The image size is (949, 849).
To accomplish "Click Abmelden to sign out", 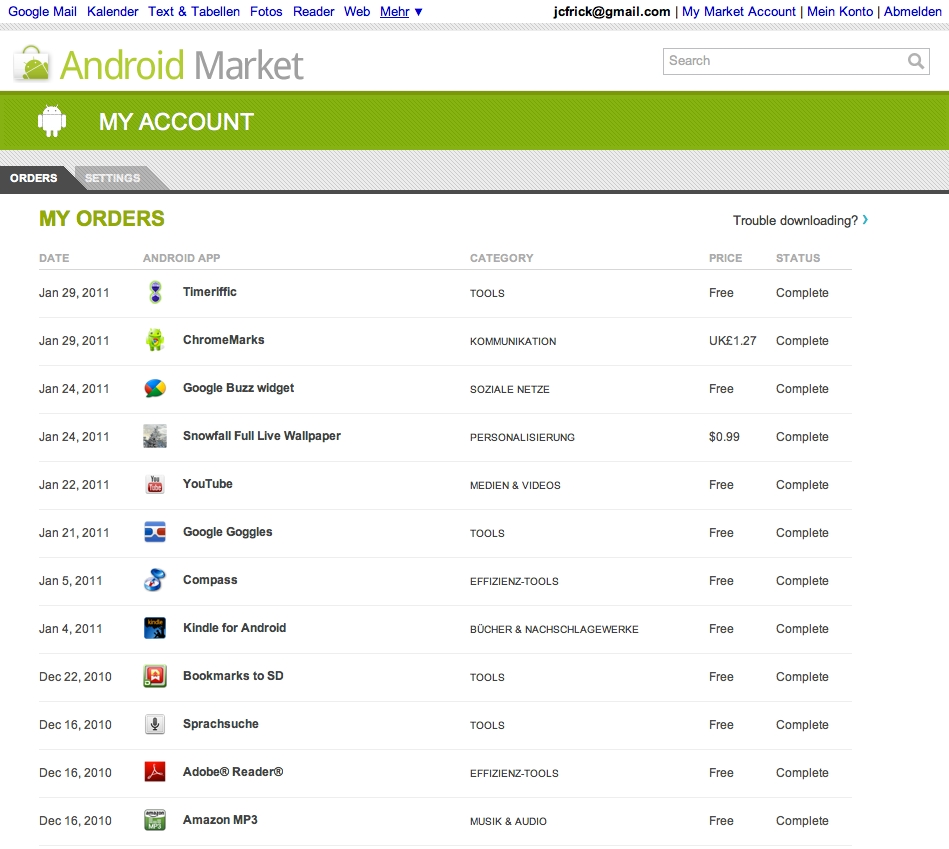I will pos(913,11).
